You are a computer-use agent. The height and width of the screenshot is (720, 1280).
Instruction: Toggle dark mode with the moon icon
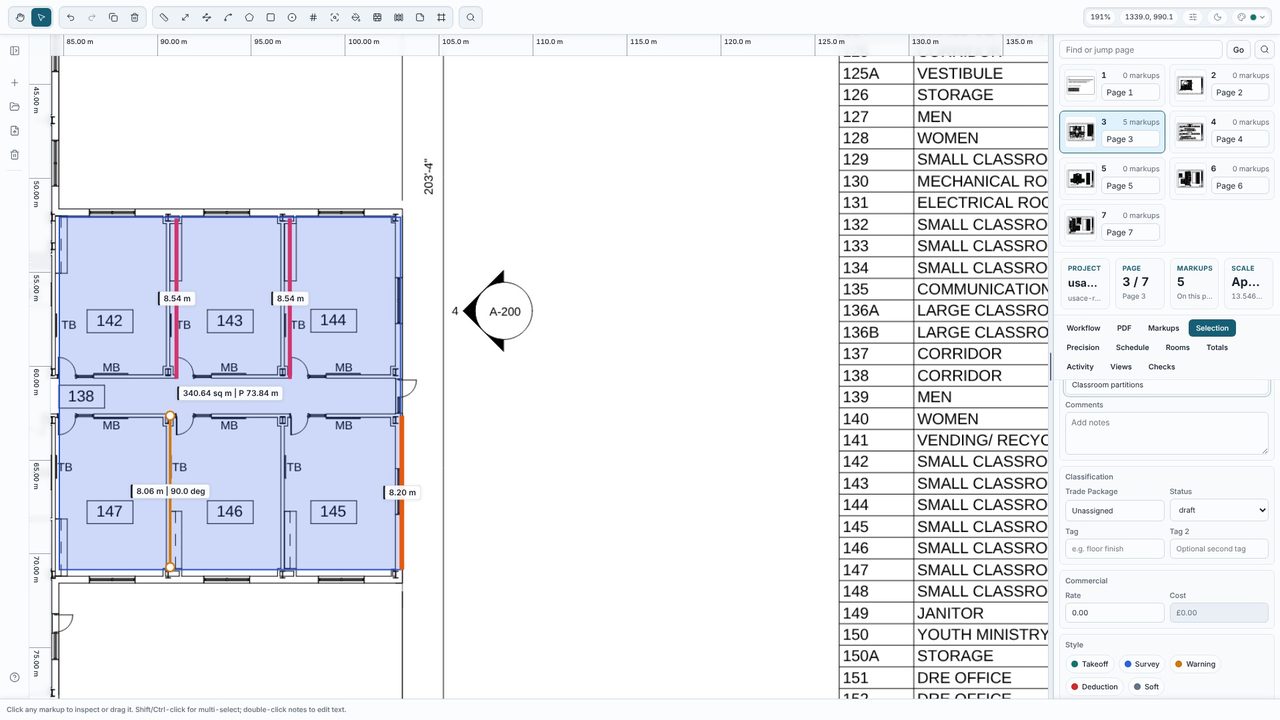point(1217,17)
